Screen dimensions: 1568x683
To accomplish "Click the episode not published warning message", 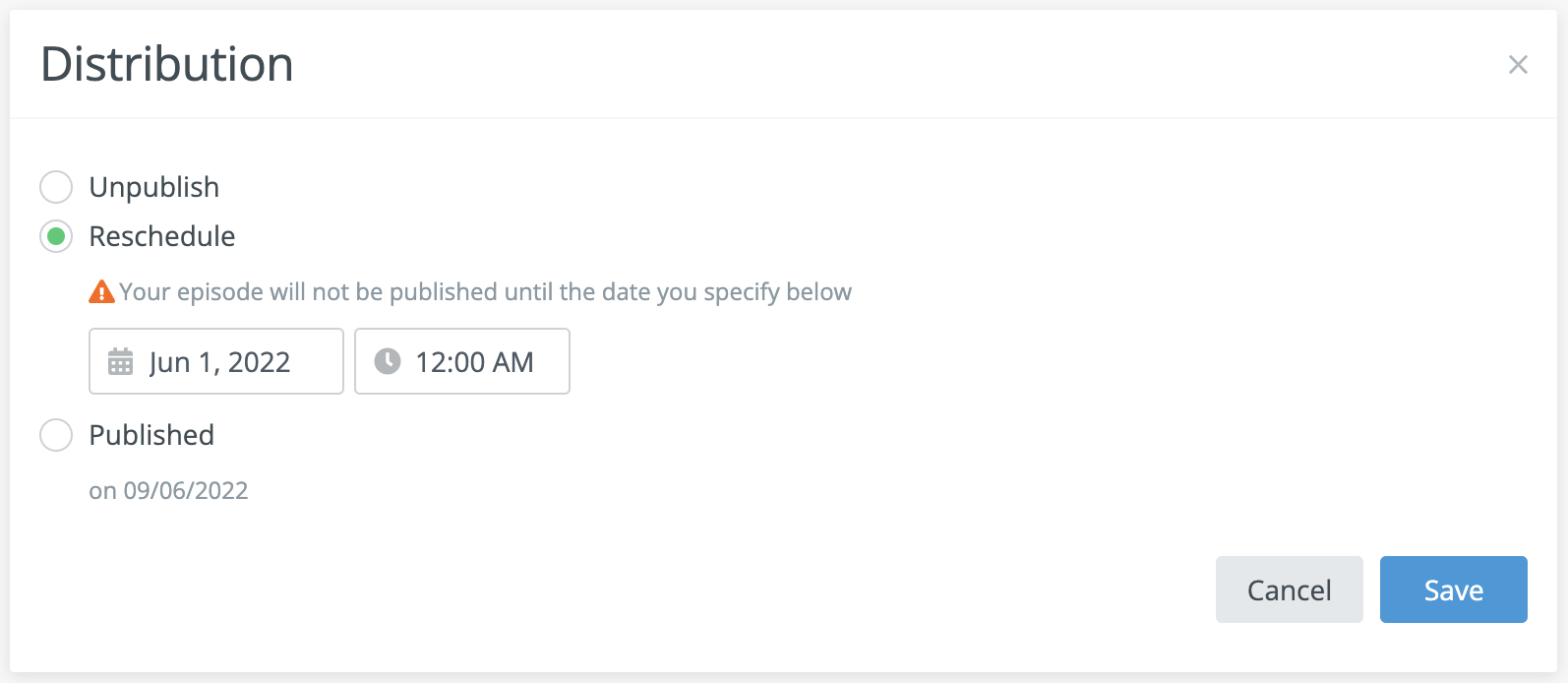I will click(x=485, y=292).
